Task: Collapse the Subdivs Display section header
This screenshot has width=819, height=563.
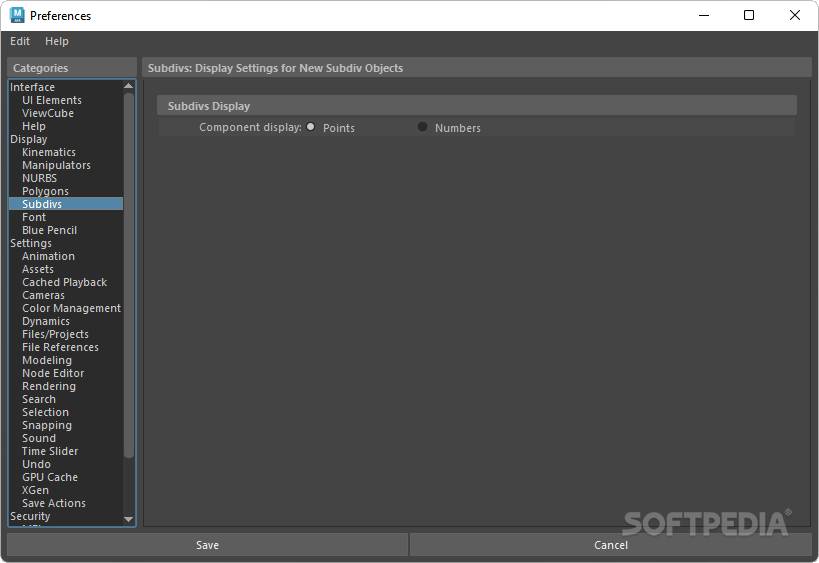Action: pos(476,105)
